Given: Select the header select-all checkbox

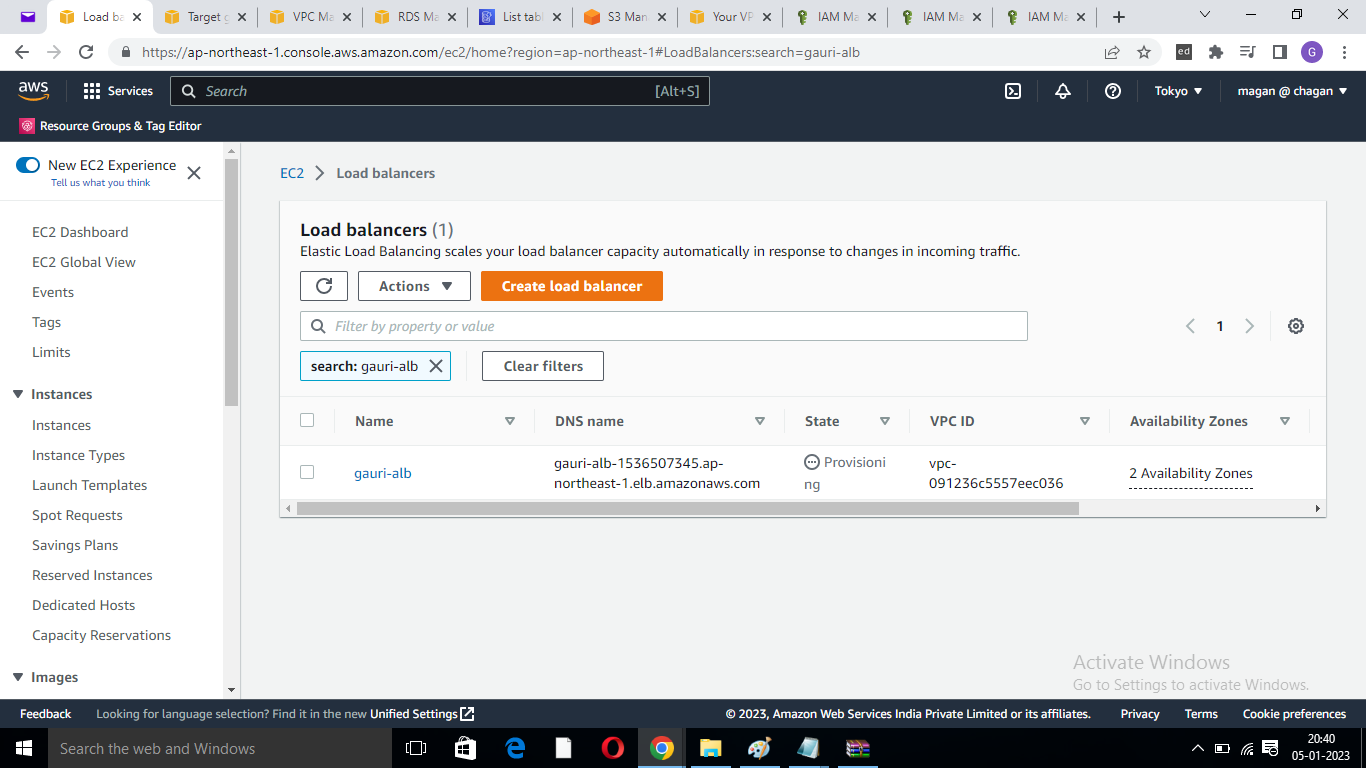Looking at the screenshot, I should 307,419.
